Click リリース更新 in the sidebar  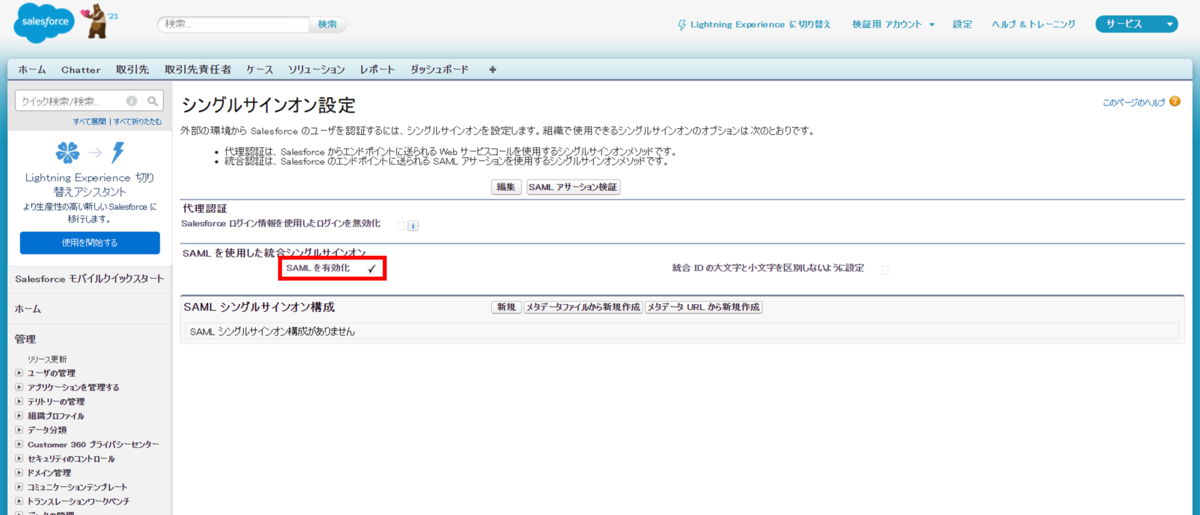(47, 359)
